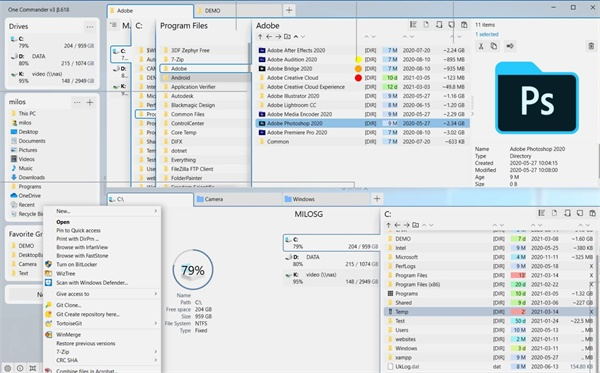Click the cut scissors icon in preview panel
Viewport: 600px width, 373px height.
481,46
